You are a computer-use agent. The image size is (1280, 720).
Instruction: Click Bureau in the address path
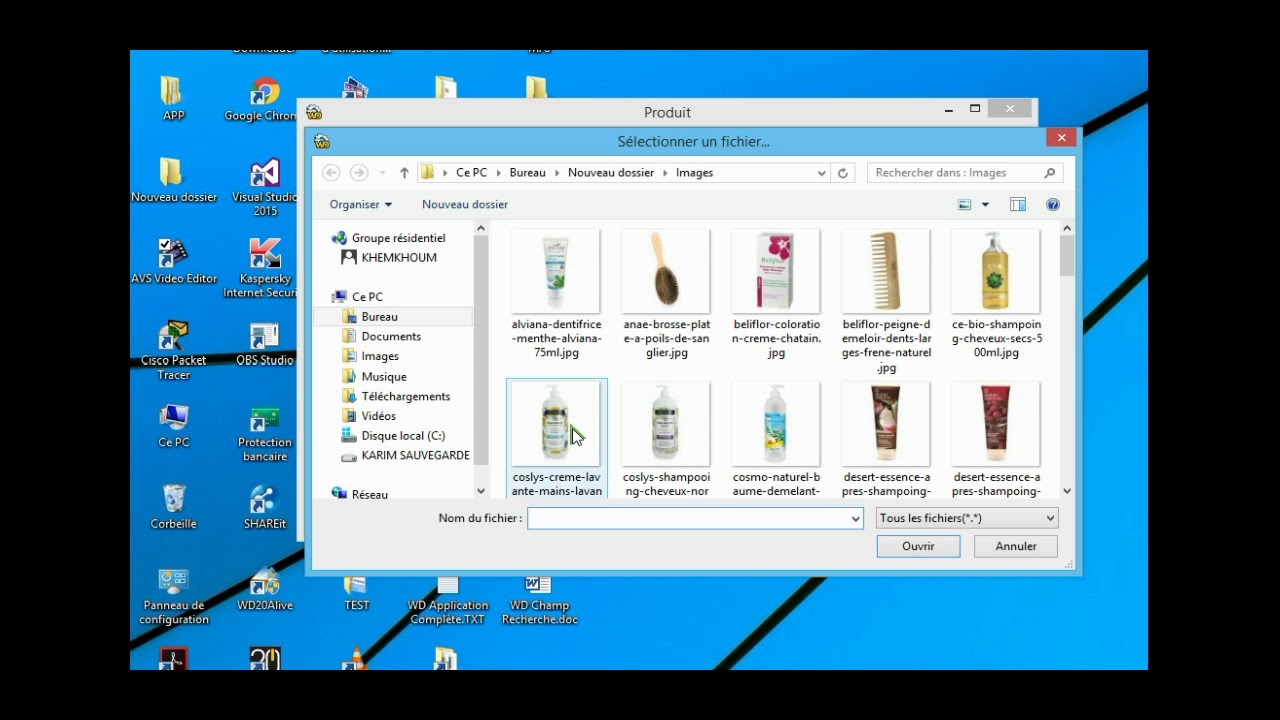click(x=527, y=173)
